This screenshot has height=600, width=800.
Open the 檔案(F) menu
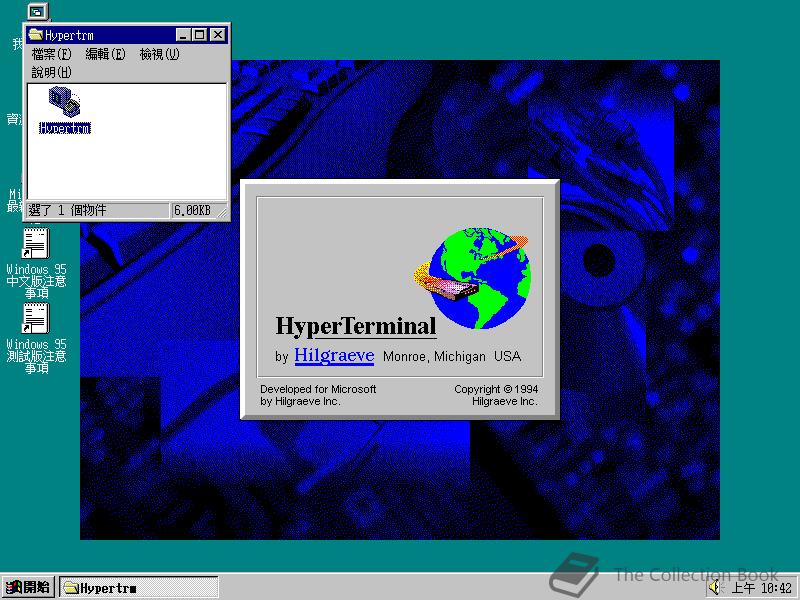51,54
